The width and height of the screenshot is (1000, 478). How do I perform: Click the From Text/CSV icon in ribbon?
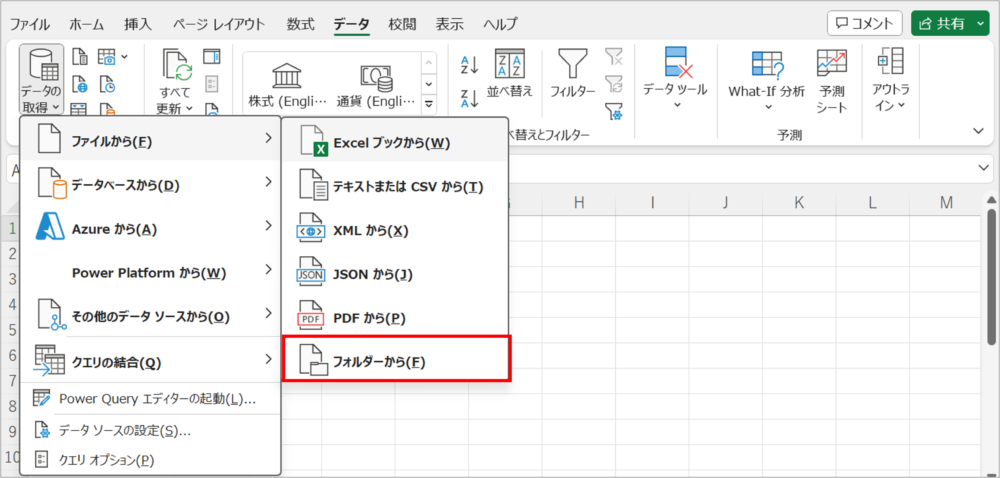coord(80,57)
